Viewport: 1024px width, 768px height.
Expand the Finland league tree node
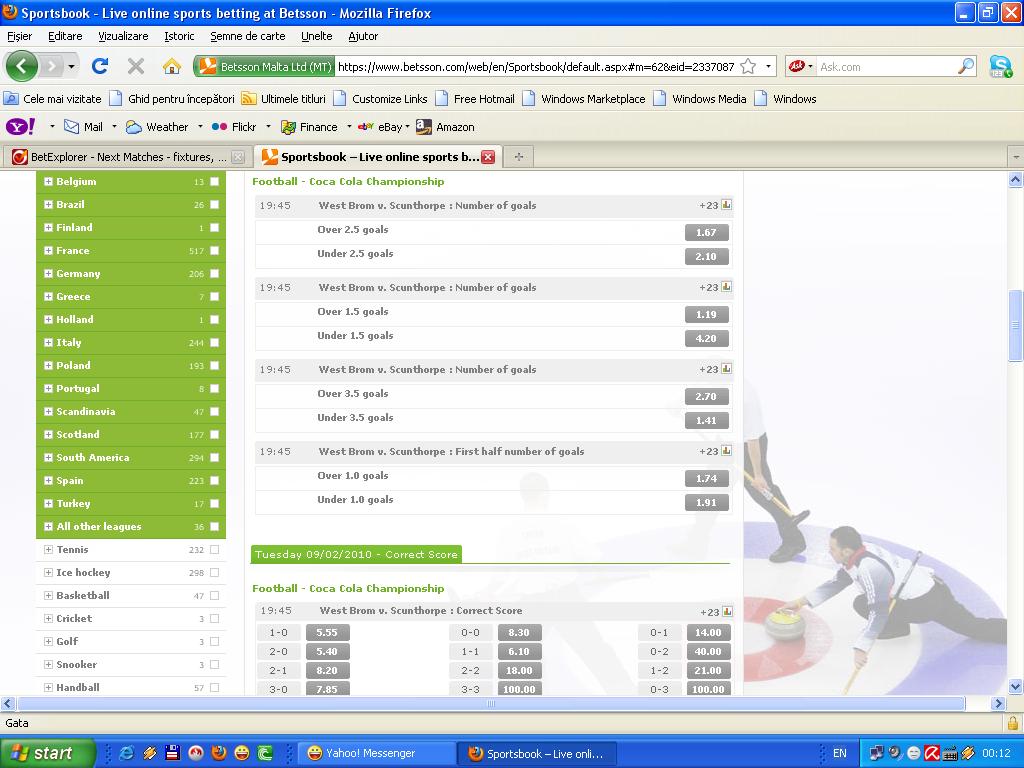(48, 227)
